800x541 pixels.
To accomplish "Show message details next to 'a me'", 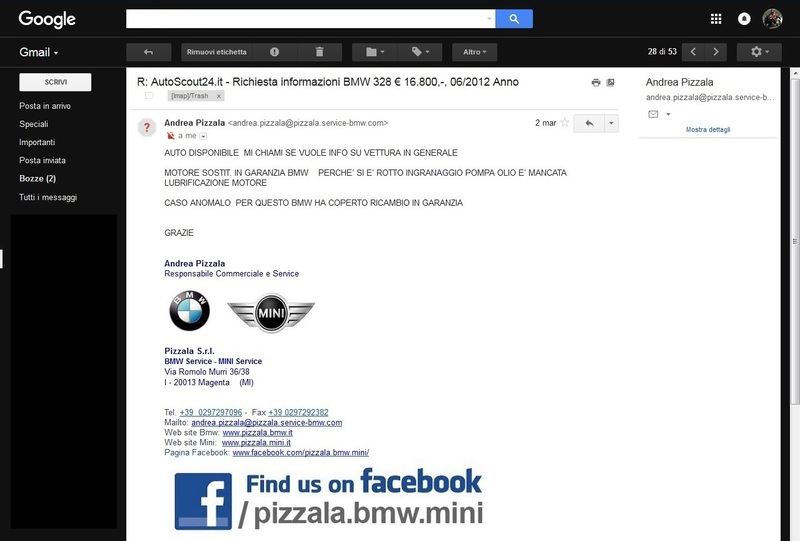I will (203, 136).
